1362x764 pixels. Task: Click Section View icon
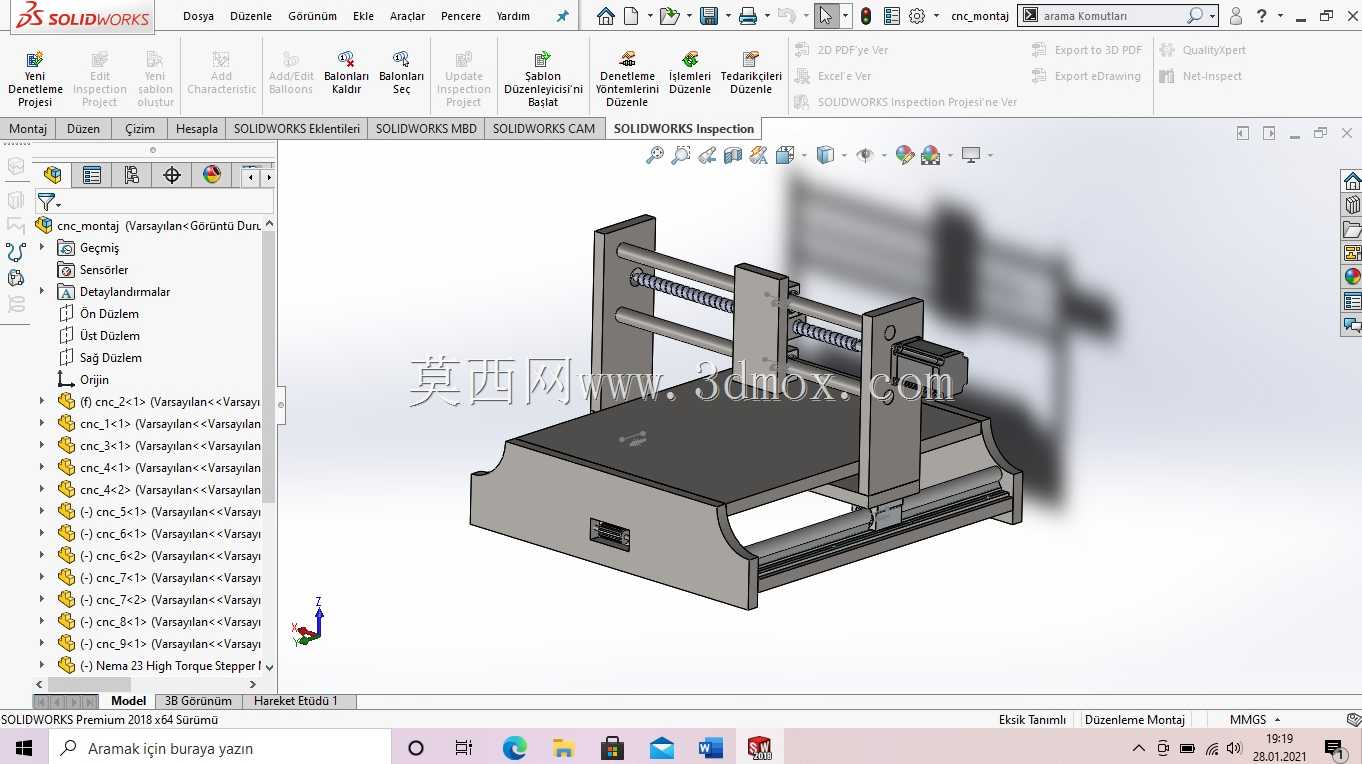tap(733, 155)
